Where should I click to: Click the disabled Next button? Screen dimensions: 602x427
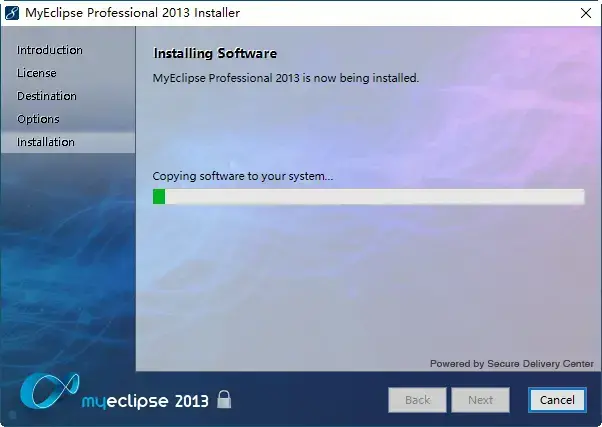click(x=480, y=400)
